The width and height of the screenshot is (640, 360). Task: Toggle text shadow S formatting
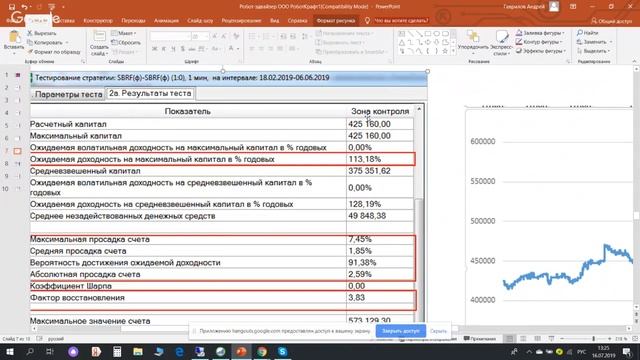(x=182, y=49)
